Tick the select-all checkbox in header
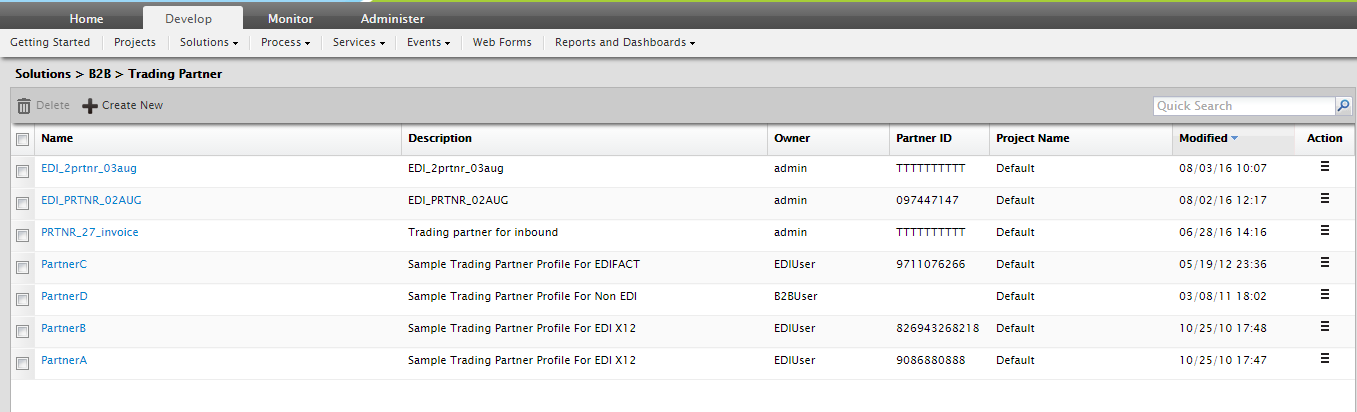The height and width of the screenshot is (412, 1357). tap(23, 140)
